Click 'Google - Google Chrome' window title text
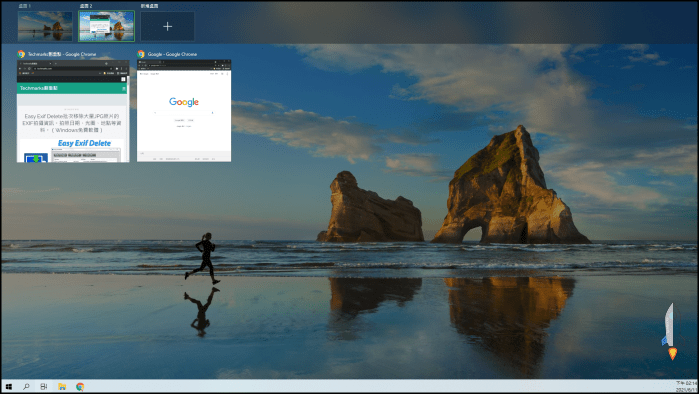699x394 pixels. tap(172, 54)
